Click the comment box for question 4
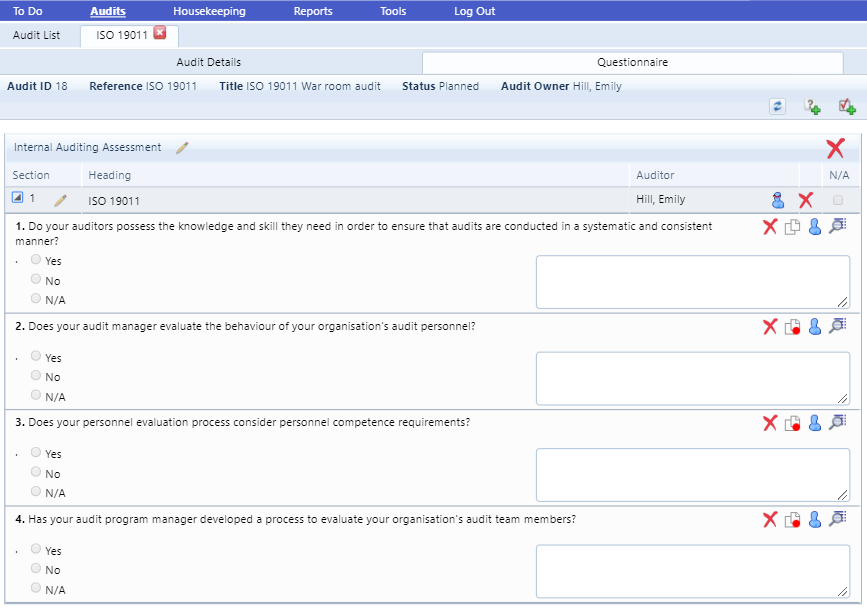Viewport: 867px width, 610px height. pos(693,571)
